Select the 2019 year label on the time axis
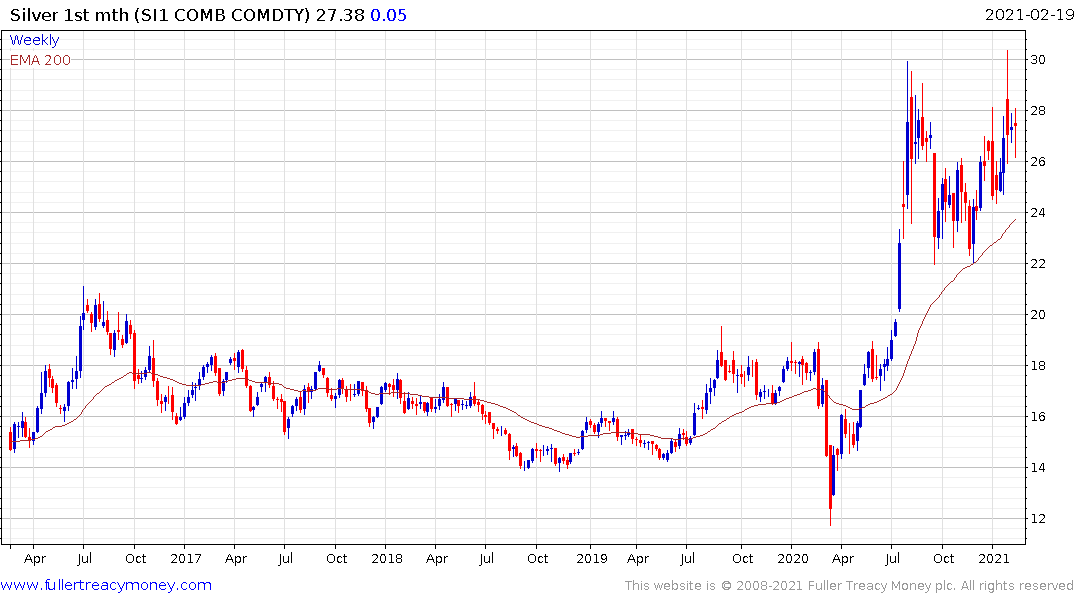The height and width of the screenshot is (600, 1075). coord(592,558)
